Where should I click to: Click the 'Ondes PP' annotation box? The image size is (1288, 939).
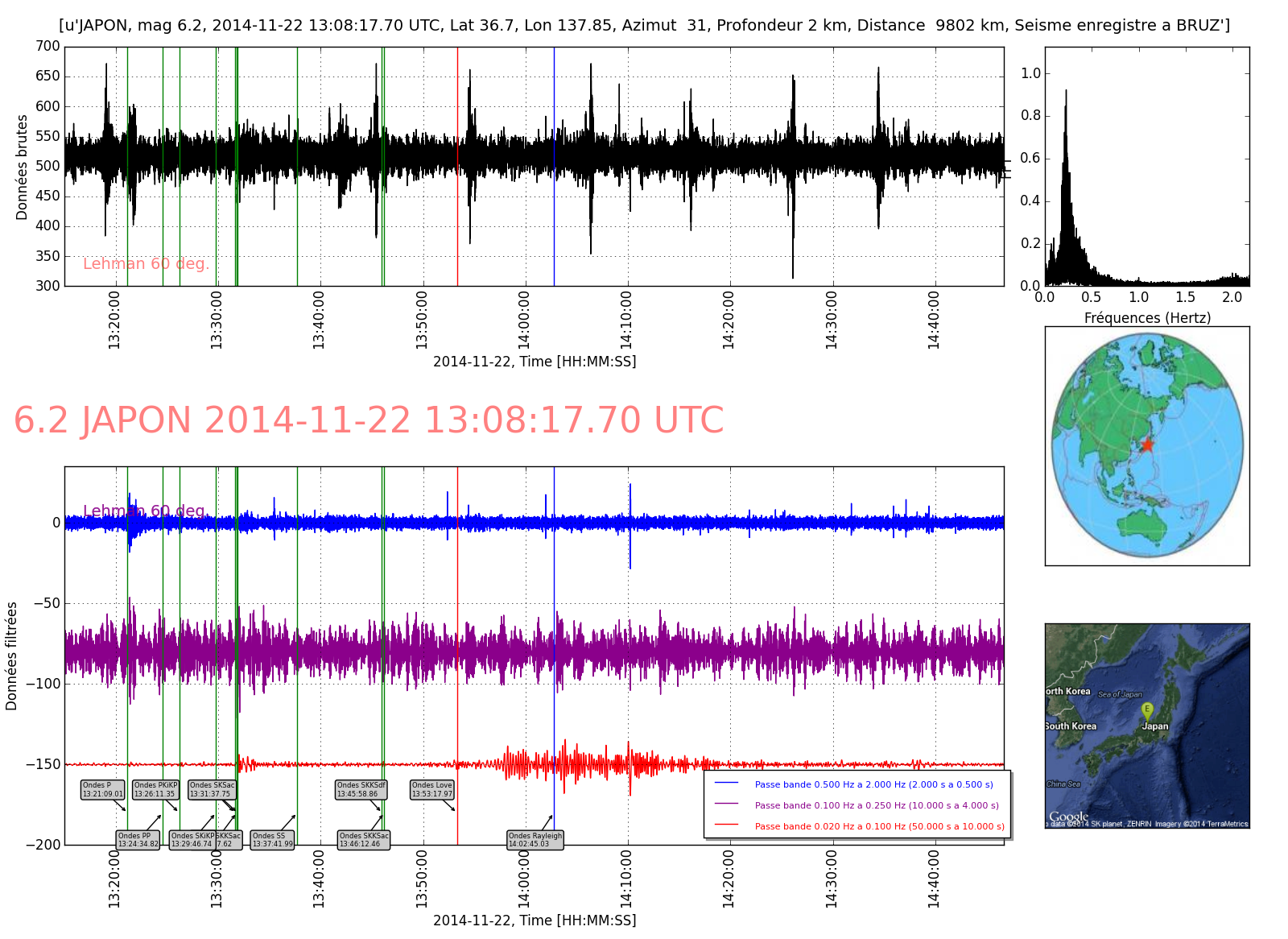point(138,840)
